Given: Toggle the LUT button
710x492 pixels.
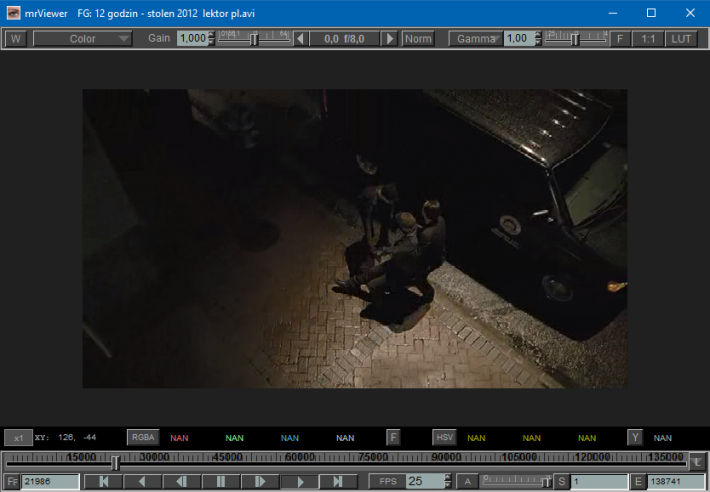Looking at the screenshot, I should tap(681, 39).
